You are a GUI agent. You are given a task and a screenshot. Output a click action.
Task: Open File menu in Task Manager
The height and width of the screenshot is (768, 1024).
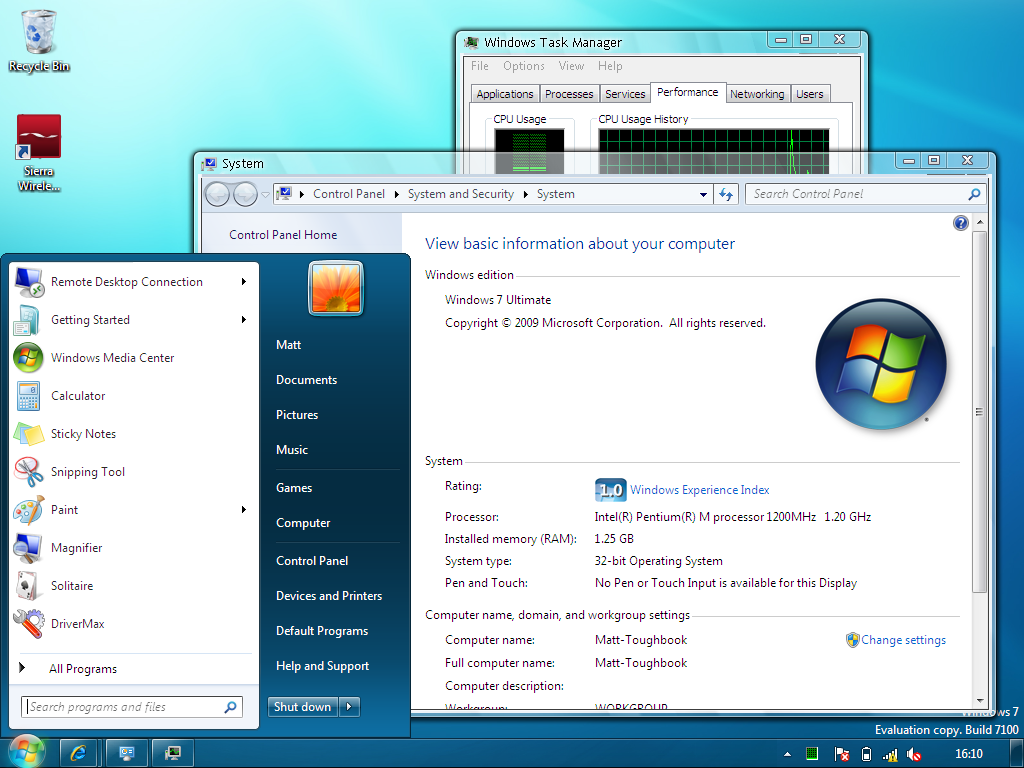480,66
